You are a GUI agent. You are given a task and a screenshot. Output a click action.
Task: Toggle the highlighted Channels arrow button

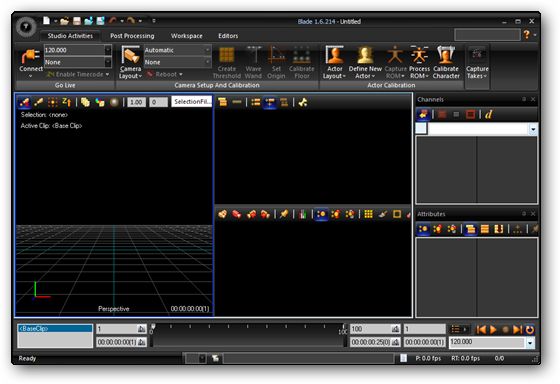coord(423,114)
